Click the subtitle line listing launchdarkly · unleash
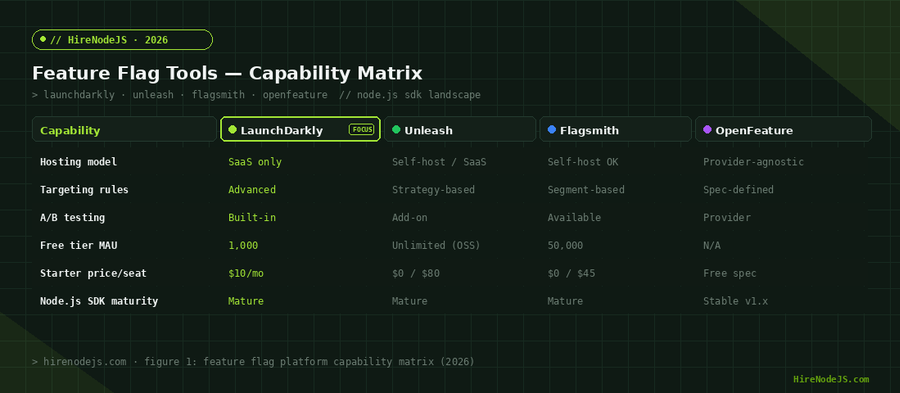Screen dimensions: 900x393 (x=256, y=95)
